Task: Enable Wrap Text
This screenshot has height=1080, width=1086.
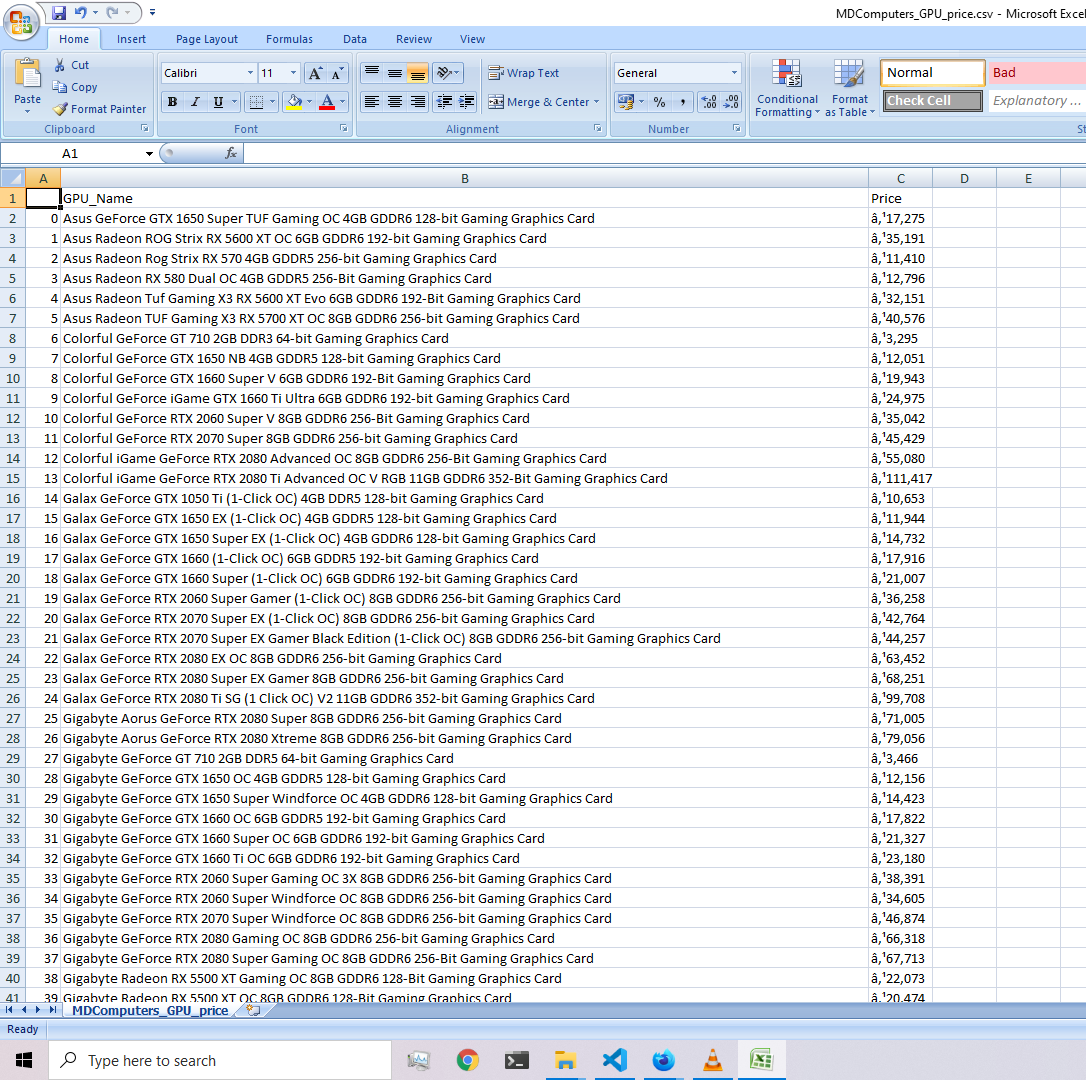Action: [524, 73]
